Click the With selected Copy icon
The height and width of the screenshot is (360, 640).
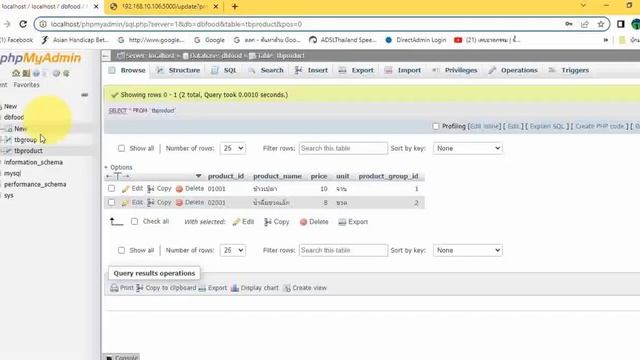point(268,222)
